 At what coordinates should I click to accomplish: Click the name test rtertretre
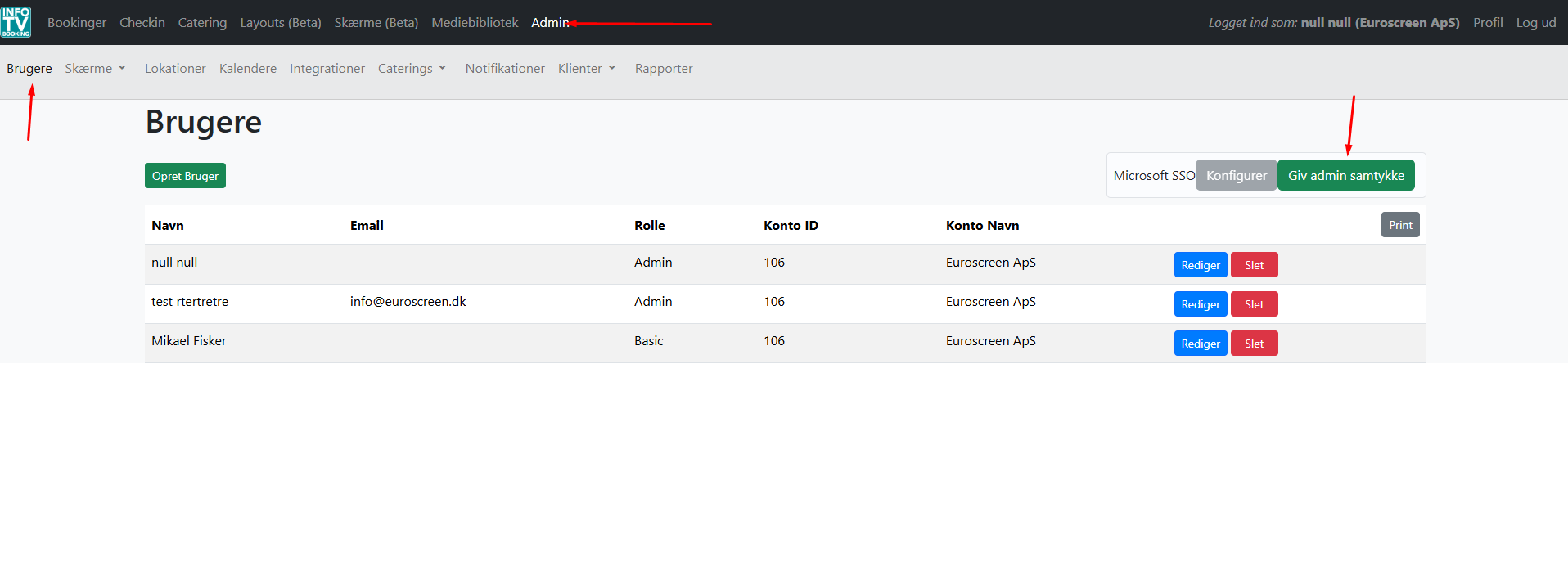click(x=190, y=302)
